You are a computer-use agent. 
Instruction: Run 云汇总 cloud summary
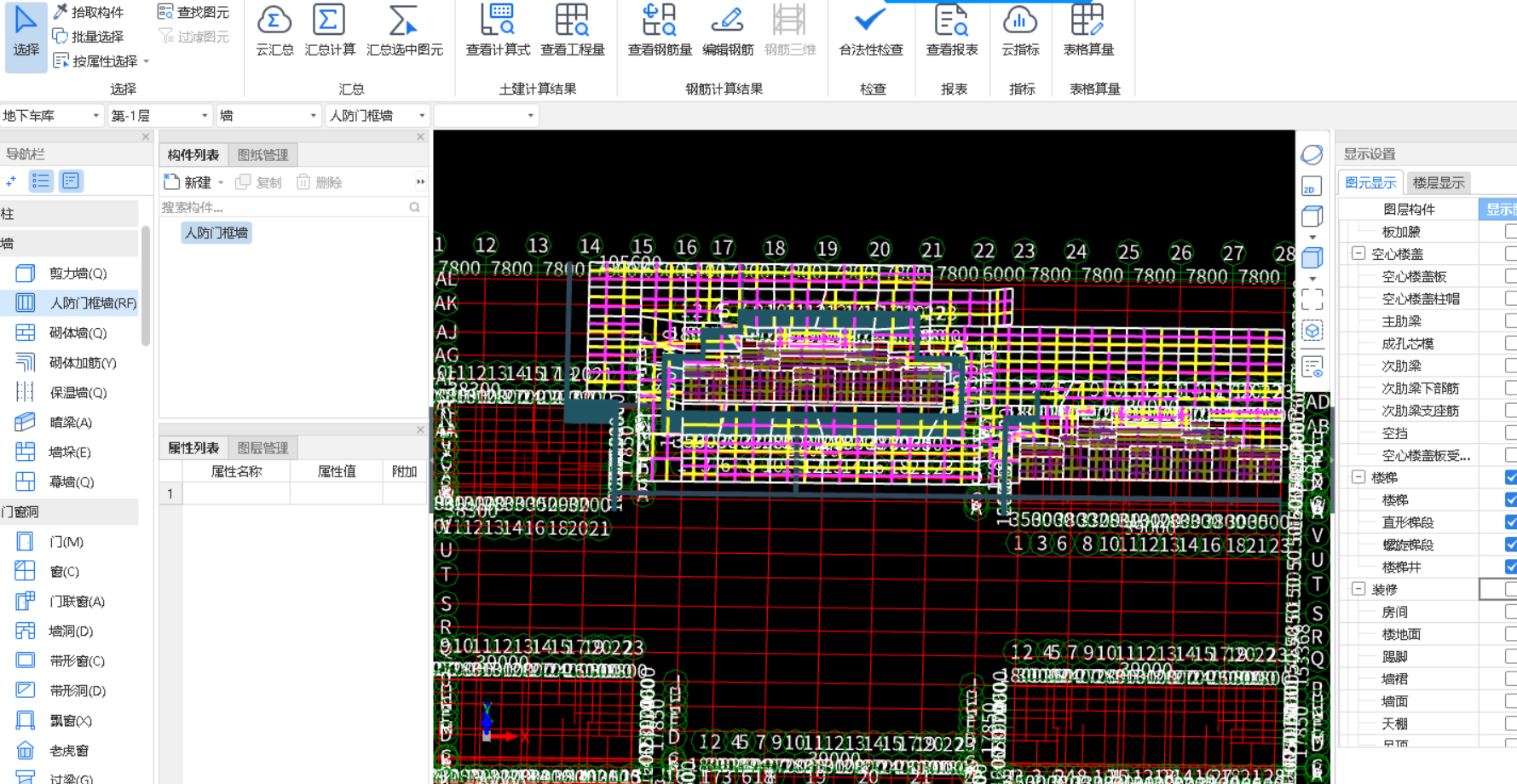tap(274, 32)
